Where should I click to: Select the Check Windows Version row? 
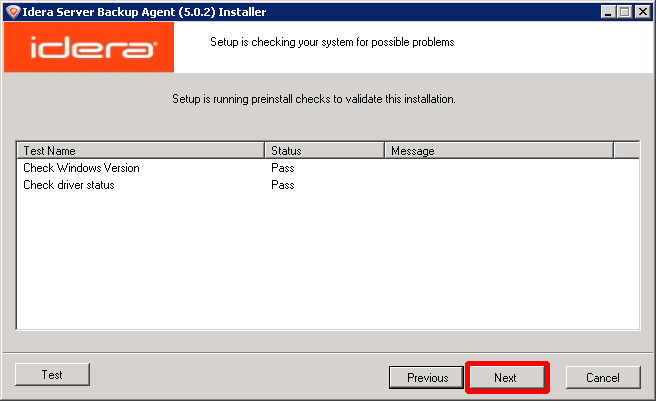pyautogui.click(x=328, y=168)
